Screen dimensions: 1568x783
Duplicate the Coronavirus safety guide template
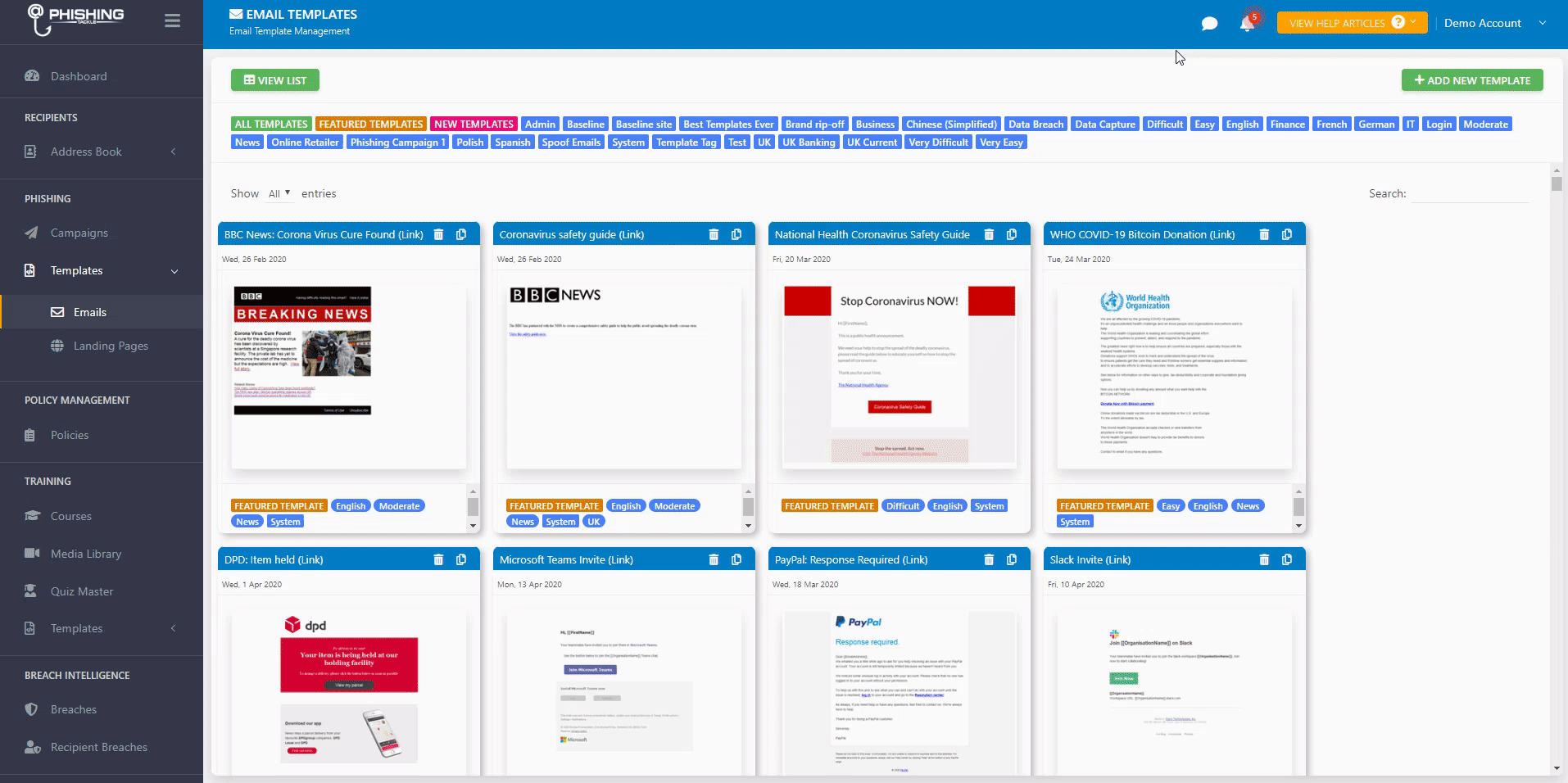click(x=736, y=234)
